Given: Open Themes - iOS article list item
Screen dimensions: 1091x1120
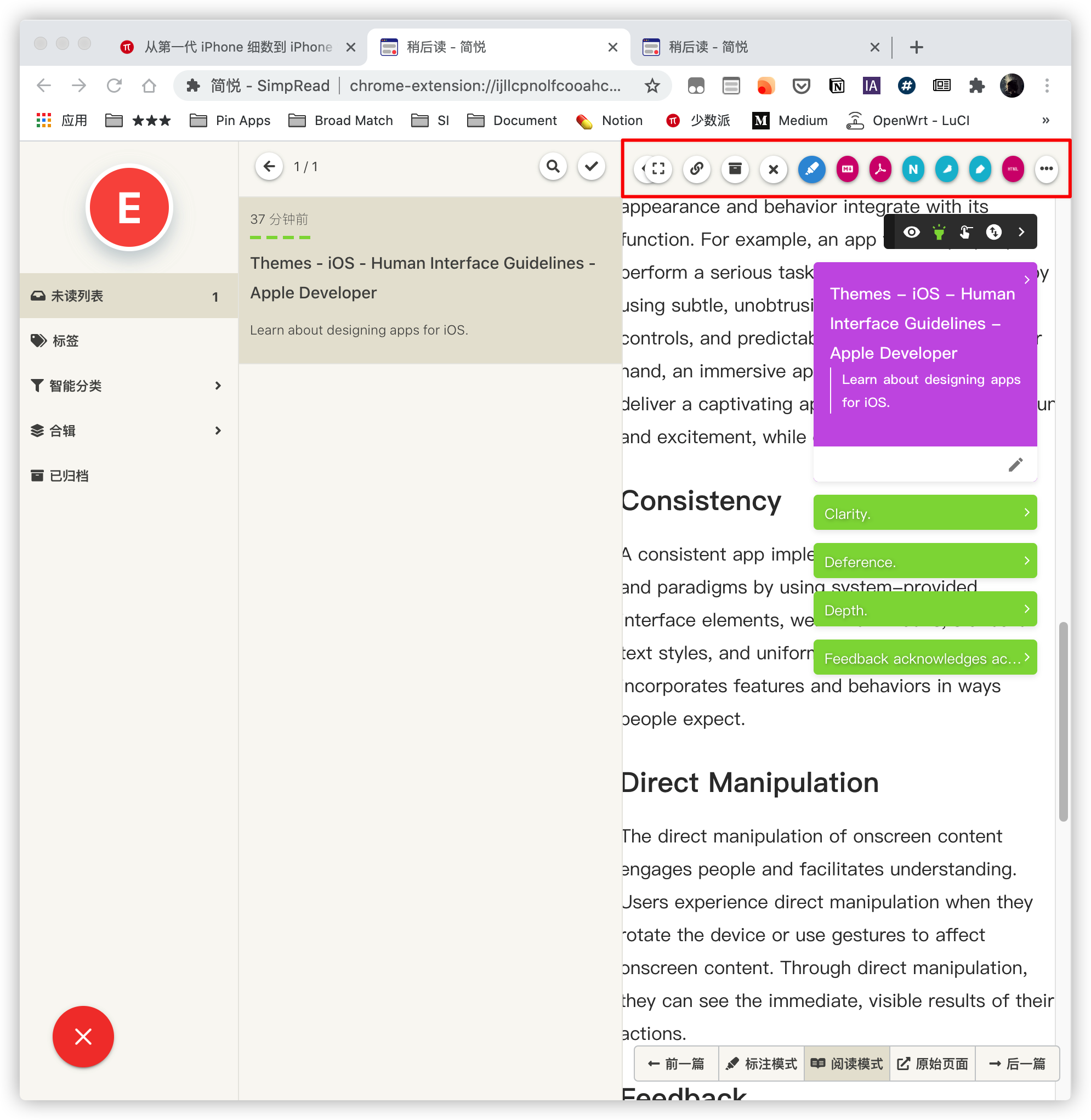Looking at the screenshot, I should click(x=430, y=280).
